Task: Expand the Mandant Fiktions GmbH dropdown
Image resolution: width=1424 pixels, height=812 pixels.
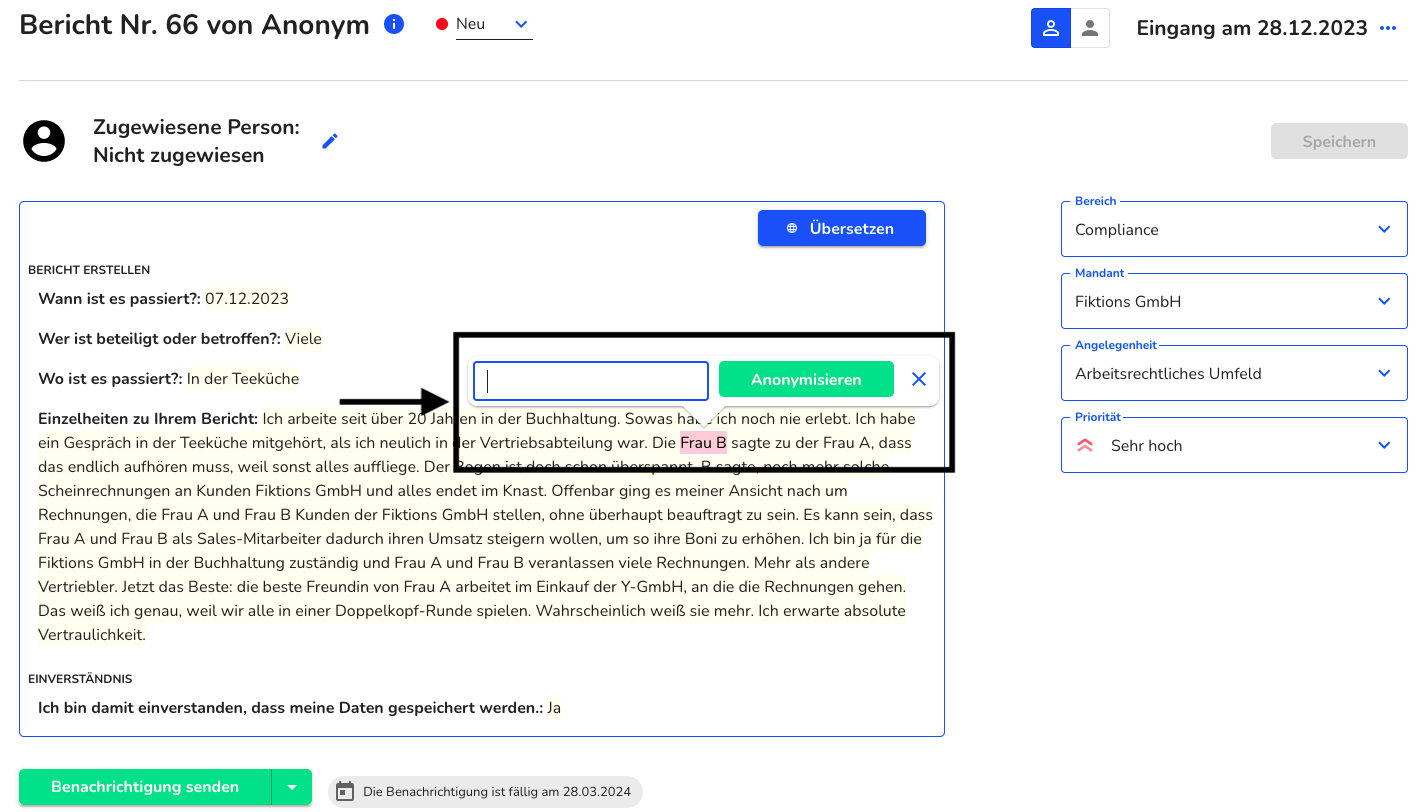Action: pos(1234,301)
